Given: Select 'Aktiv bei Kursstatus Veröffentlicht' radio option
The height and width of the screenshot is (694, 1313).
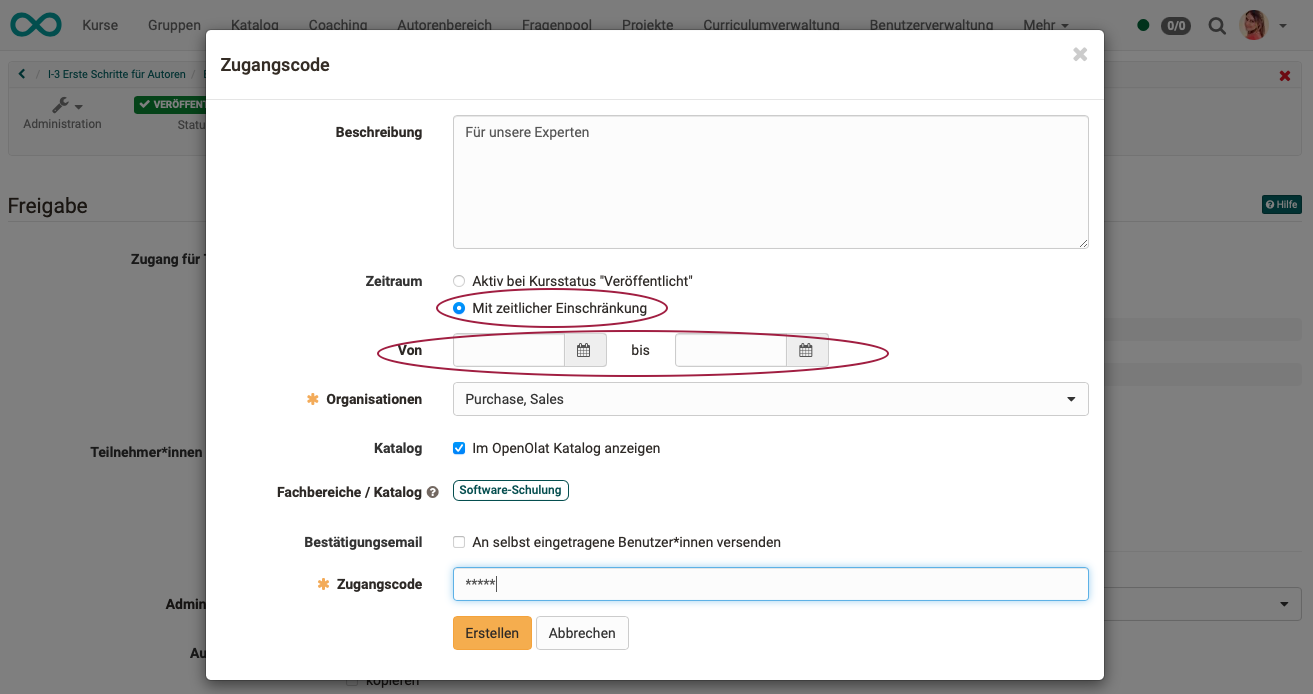Looking at the screenshot, I should pos(459,282).
